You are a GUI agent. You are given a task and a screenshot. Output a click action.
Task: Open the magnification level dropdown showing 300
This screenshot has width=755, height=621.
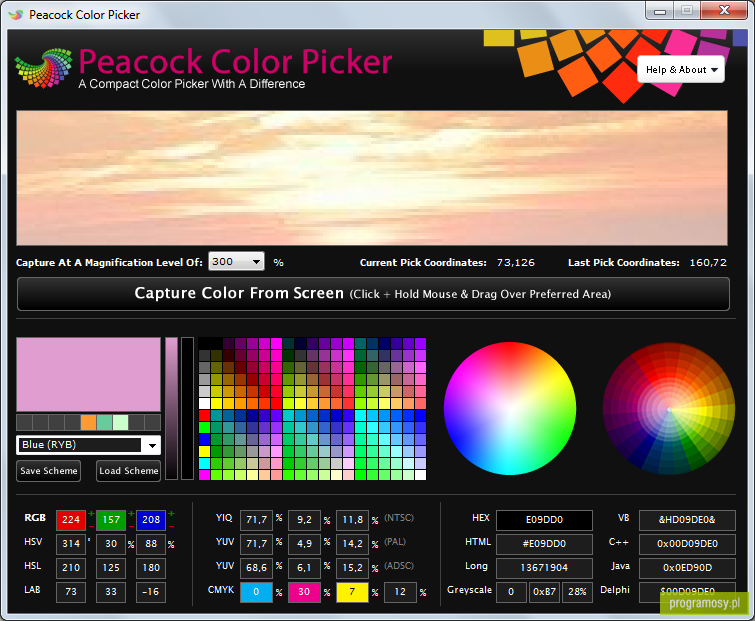tap(236, 261)
